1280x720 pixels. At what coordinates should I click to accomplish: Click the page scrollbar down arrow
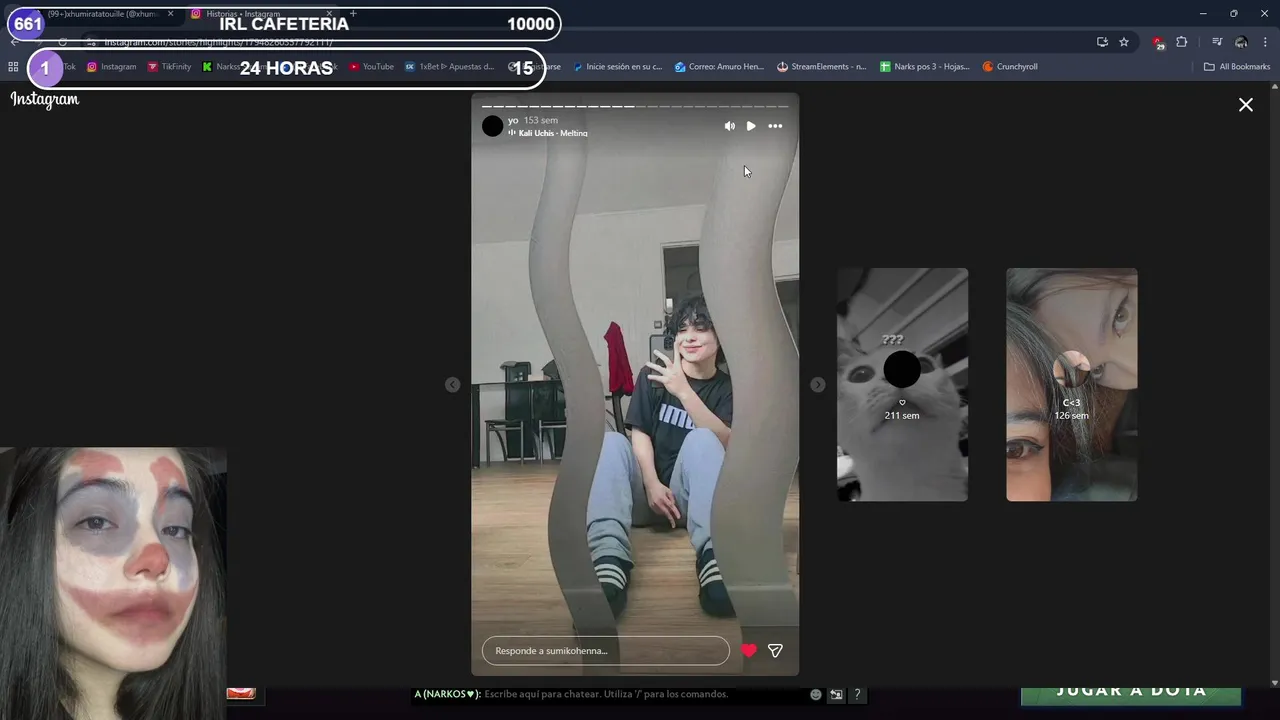[x=1274, y=683]
